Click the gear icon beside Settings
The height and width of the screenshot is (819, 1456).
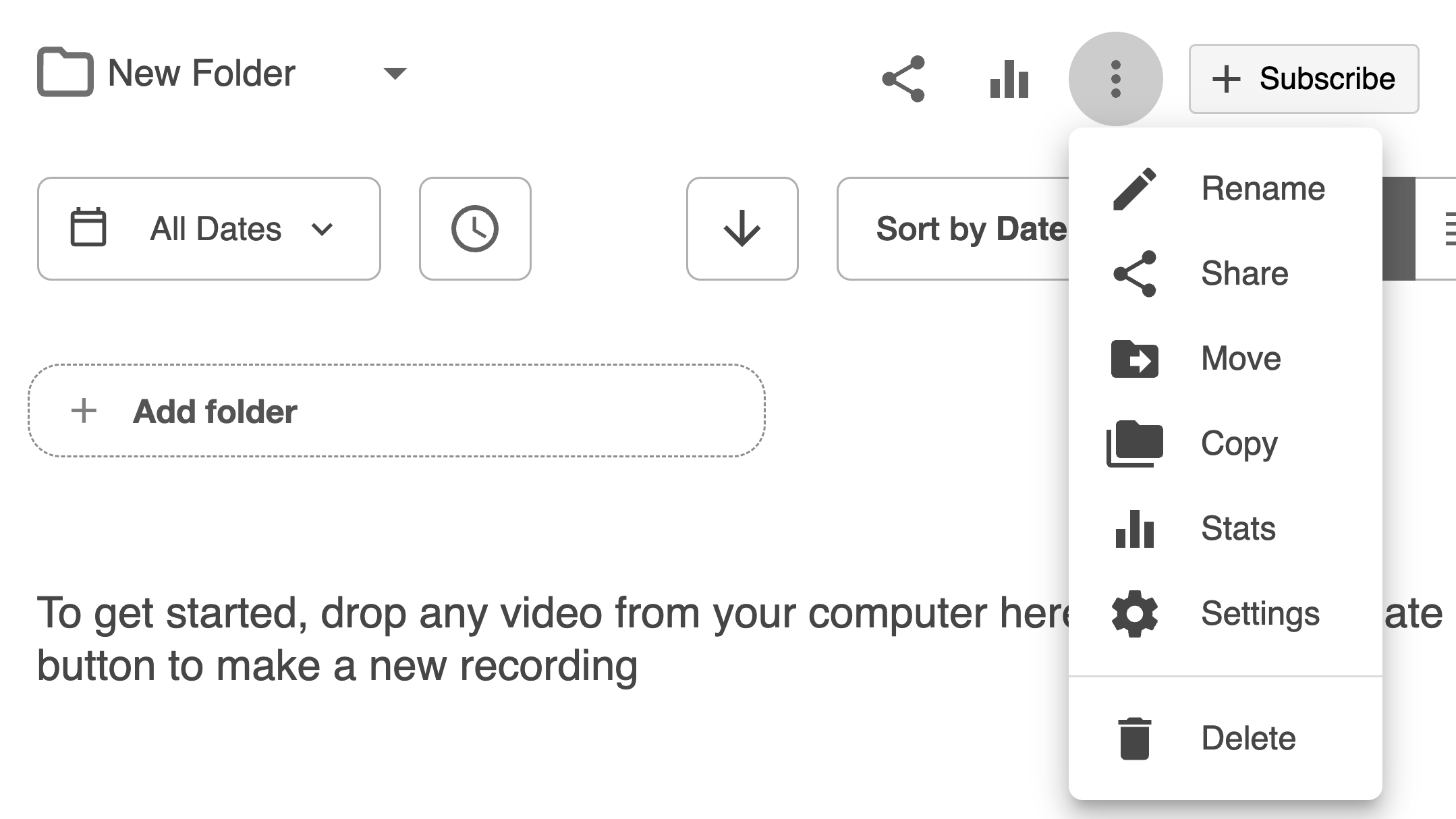(x=1134, y=613)
